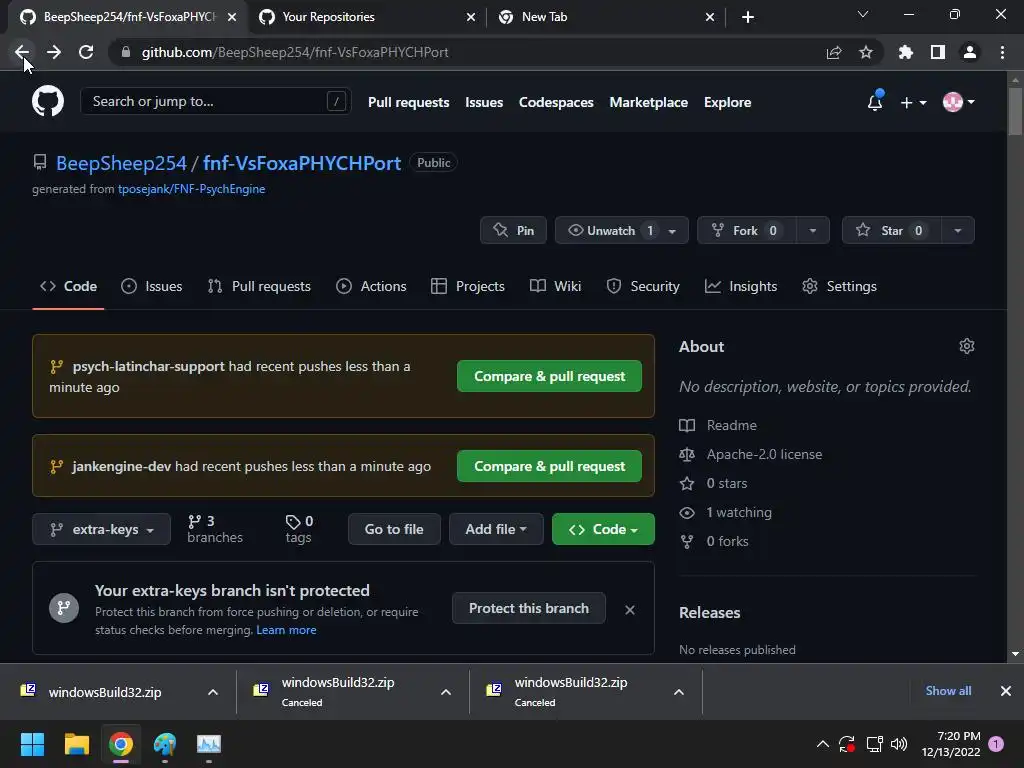Click the page vertical scrollbar thumb

(1015, 111)
